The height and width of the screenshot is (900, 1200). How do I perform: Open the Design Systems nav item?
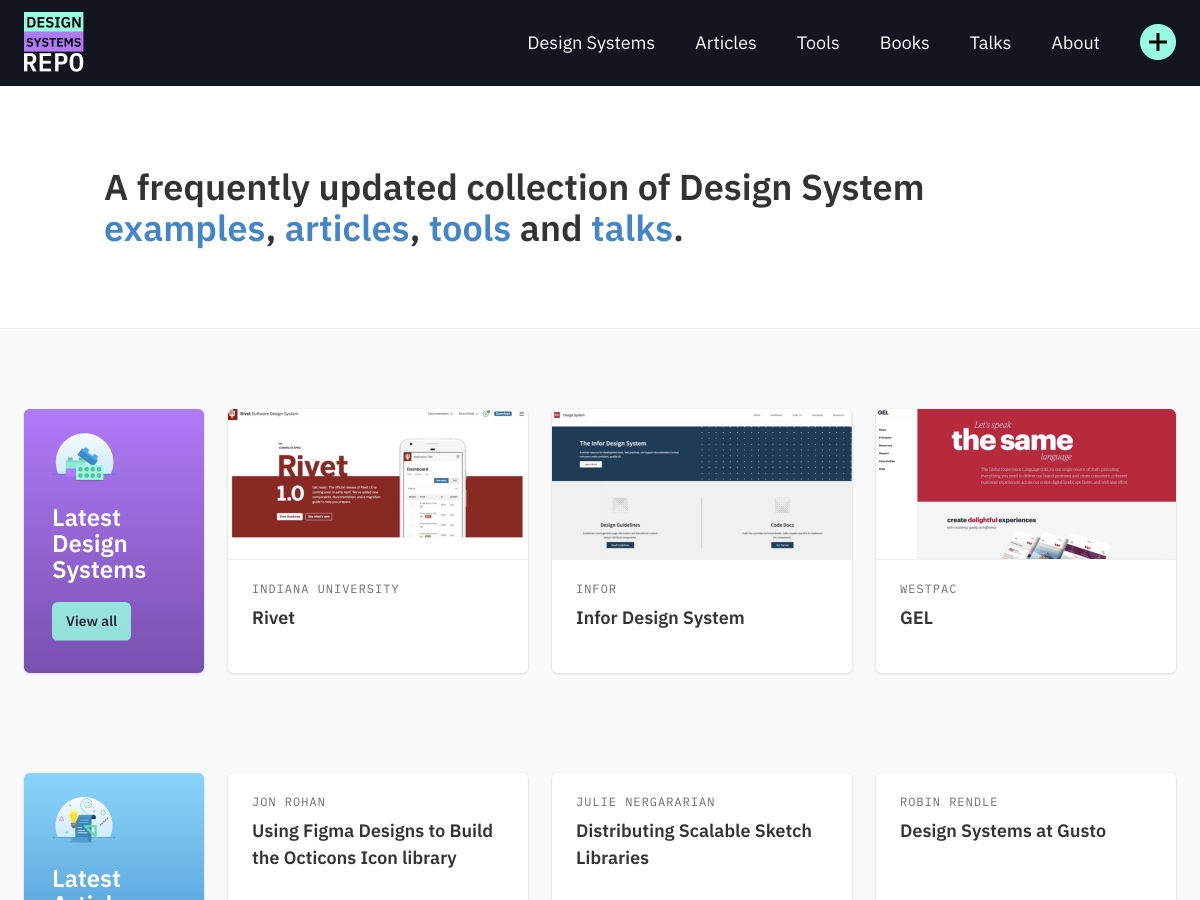pos(591,43)
